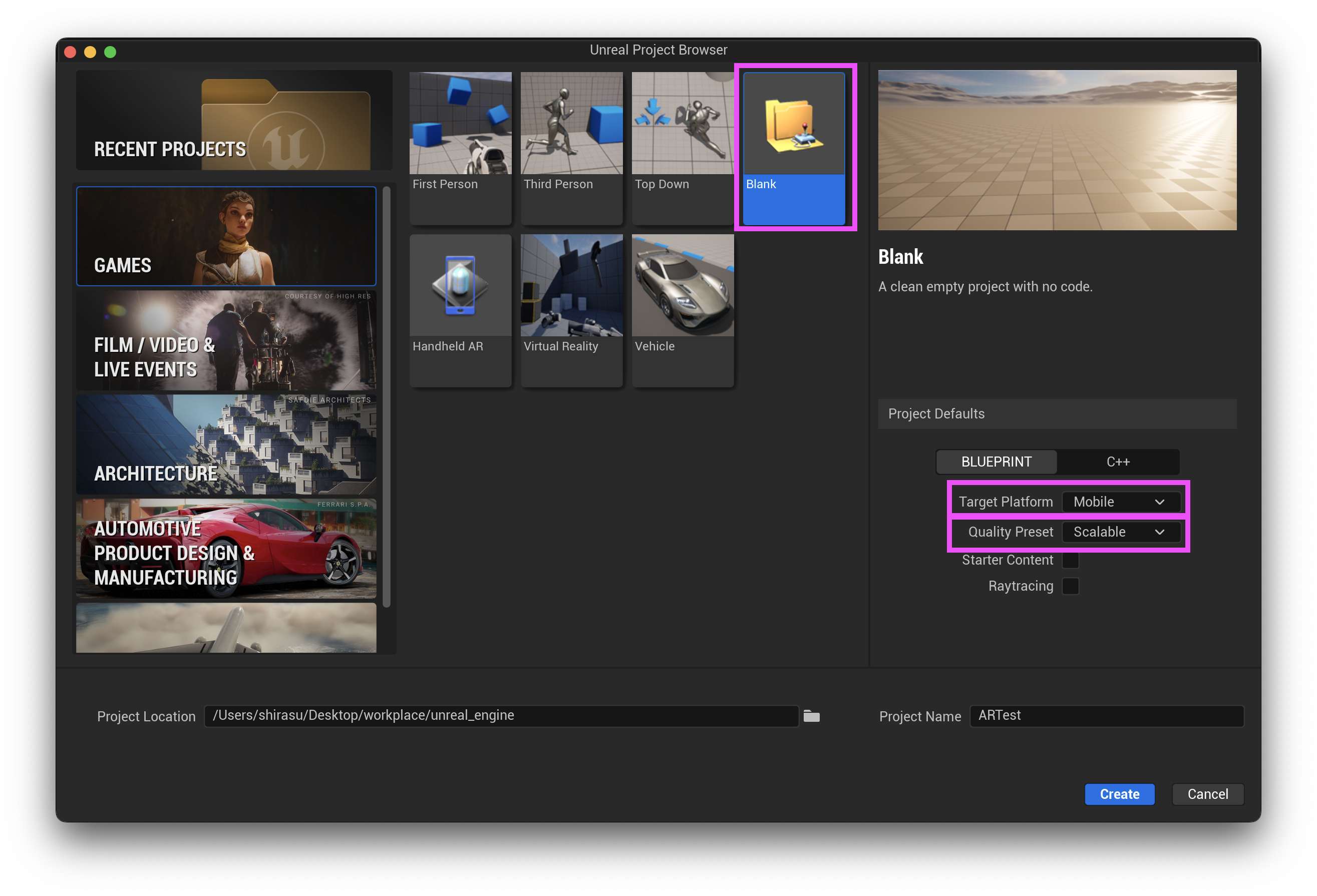Switch project type to C++
Image resolution: width=1317 pixels, height=896 pixels.
pyautogui.click(x=1118, y=462)
